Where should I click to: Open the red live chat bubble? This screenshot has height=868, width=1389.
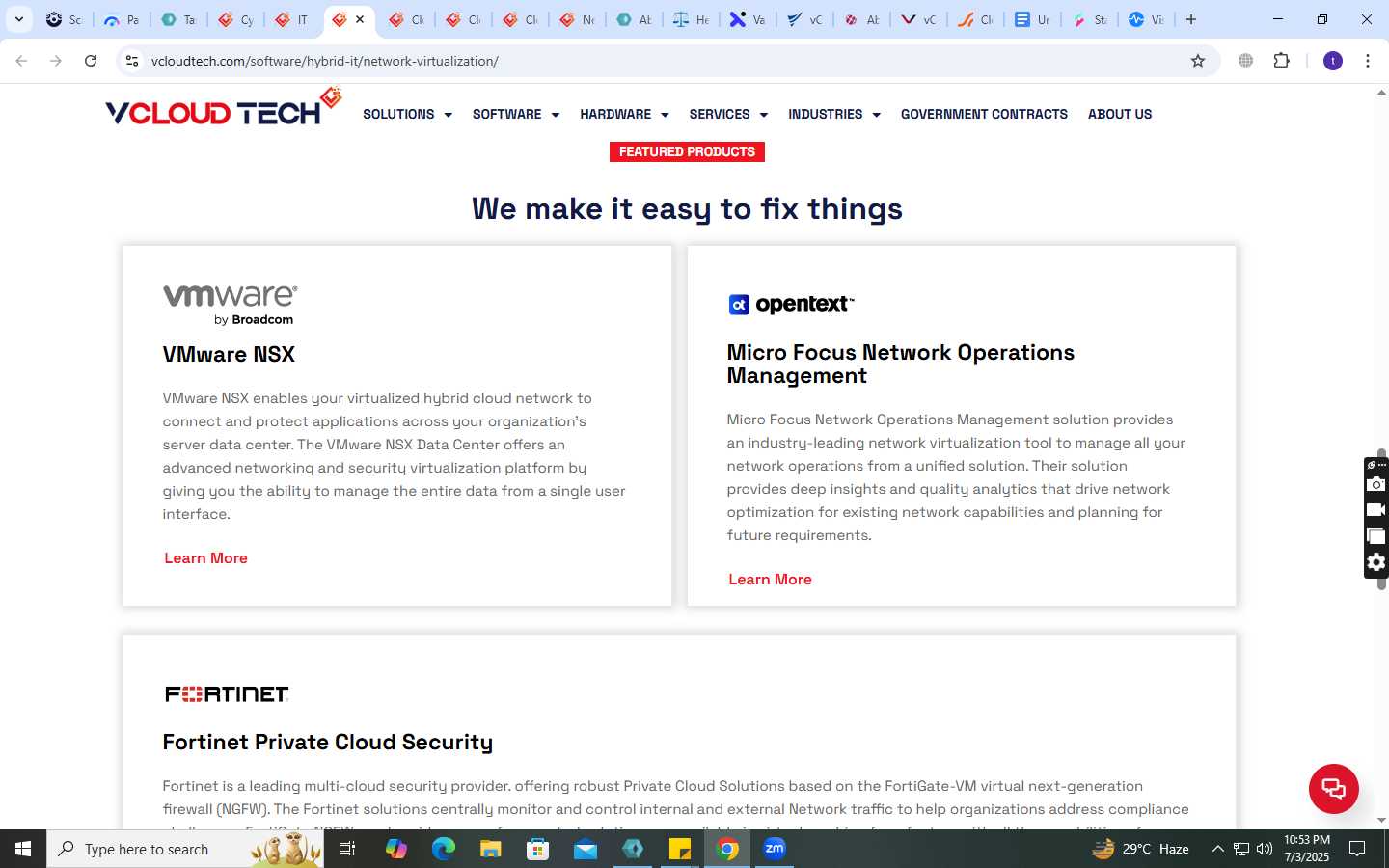[x=1333, y=788]
